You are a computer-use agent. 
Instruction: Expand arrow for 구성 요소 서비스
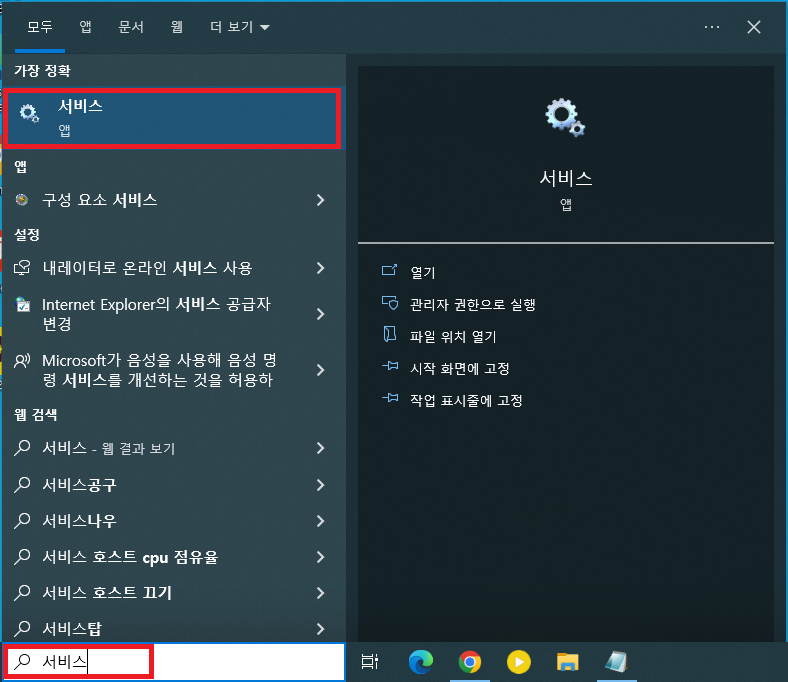click(x=321, y=200)
